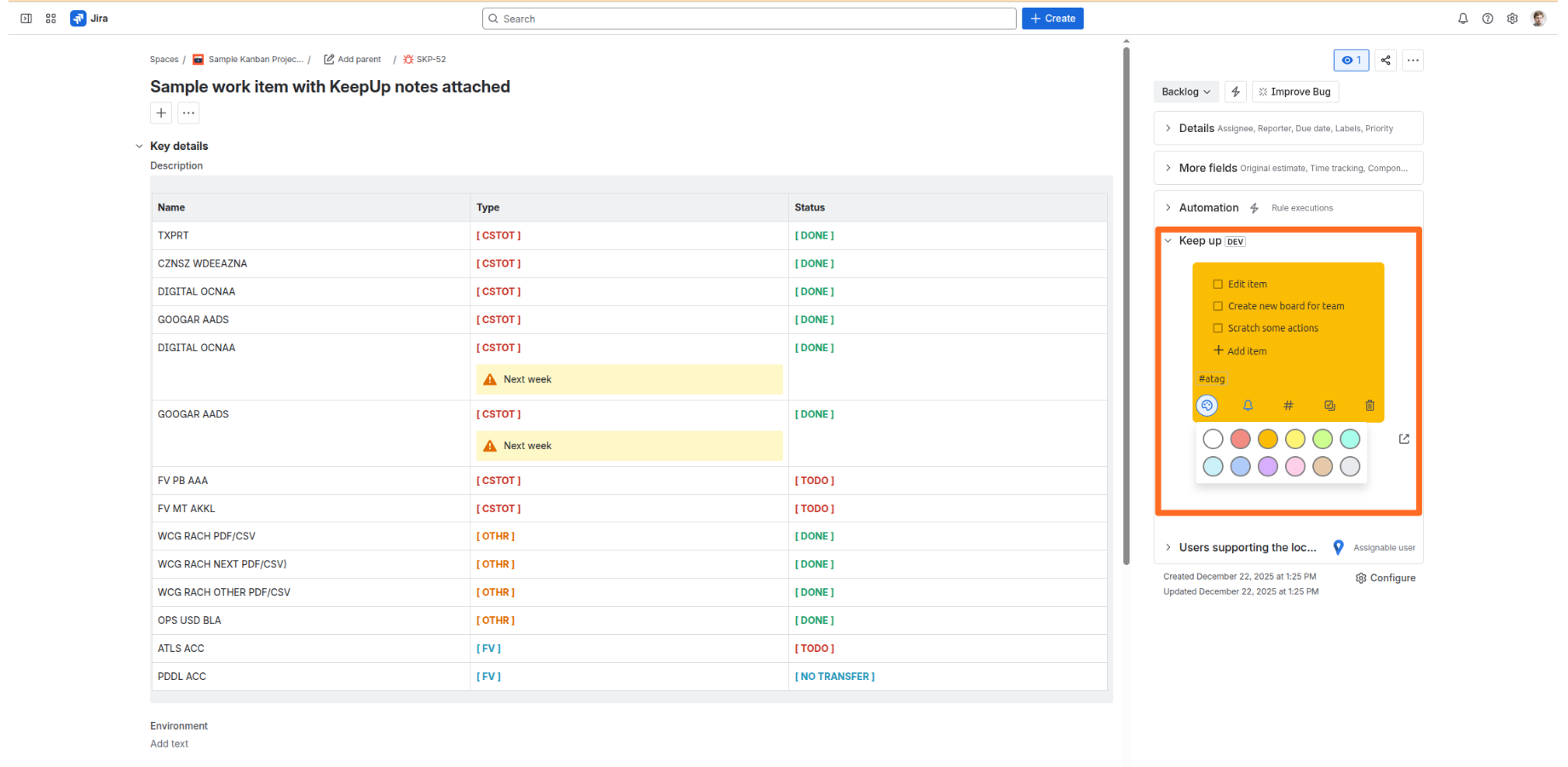Click the Create button
1568x767 pixels.
(1052, 19)
